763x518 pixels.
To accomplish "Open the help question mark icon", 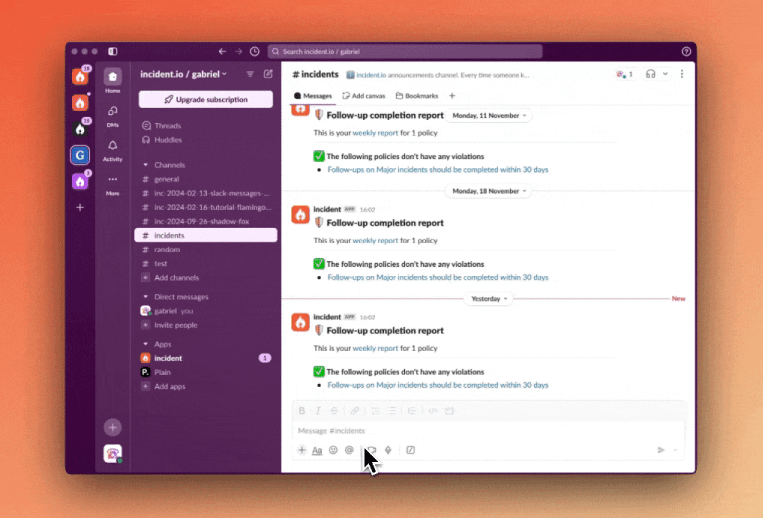I will click(x=686, y=51).
